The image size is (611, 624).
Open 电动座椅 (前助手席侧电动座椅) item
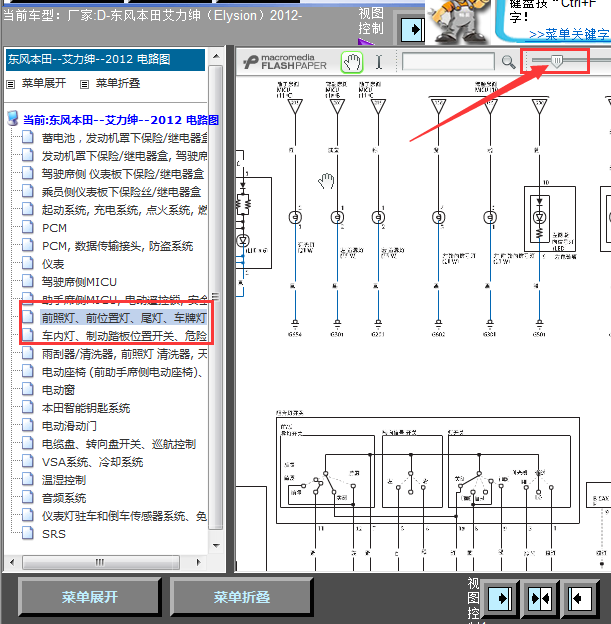coord(123,372)
